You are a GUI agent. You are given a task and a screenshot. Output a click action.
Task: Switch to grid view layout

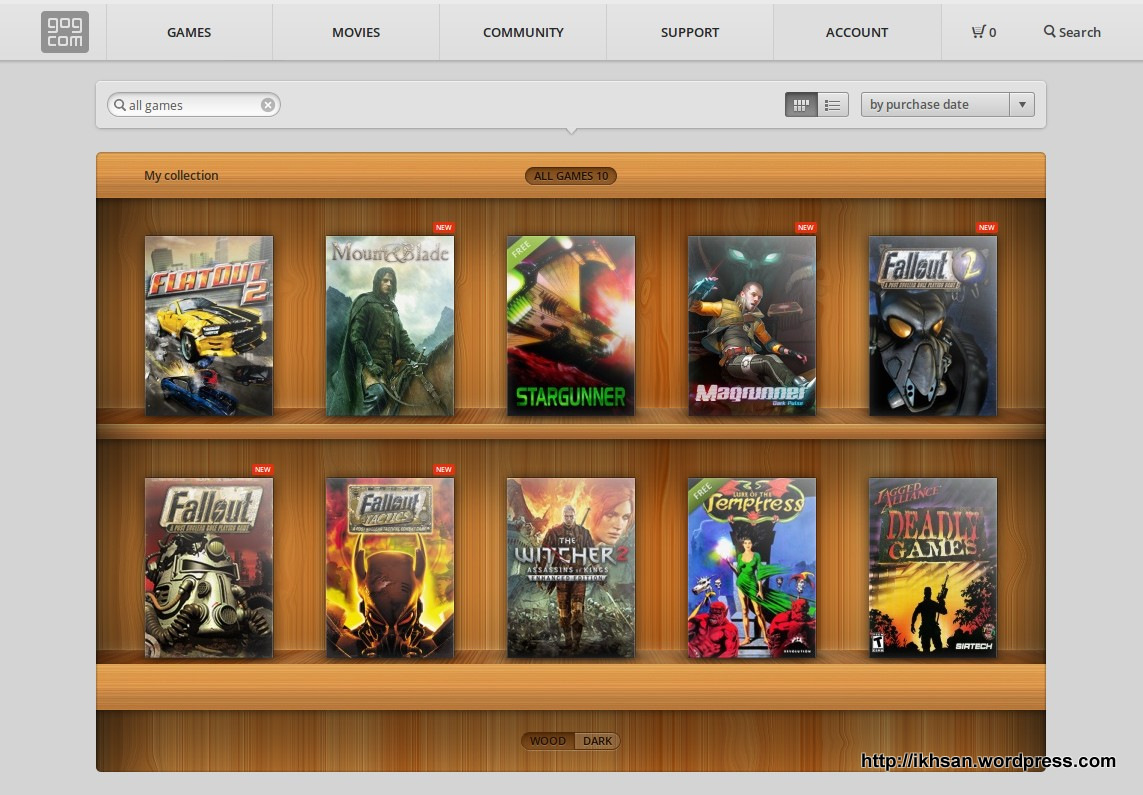tap(801, 105)
